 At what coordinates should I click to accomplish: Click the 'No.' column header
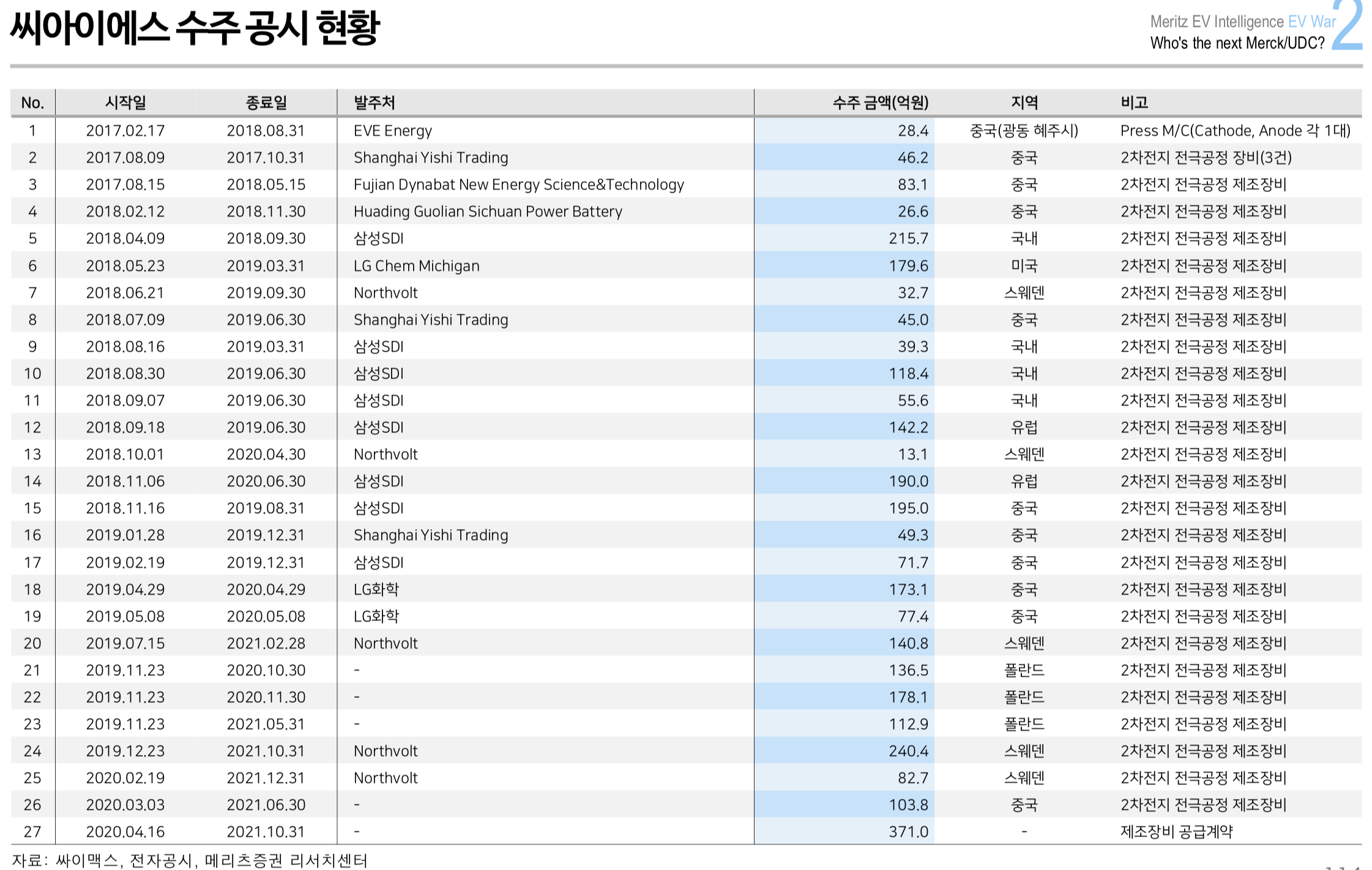click(x=32, y=103)
